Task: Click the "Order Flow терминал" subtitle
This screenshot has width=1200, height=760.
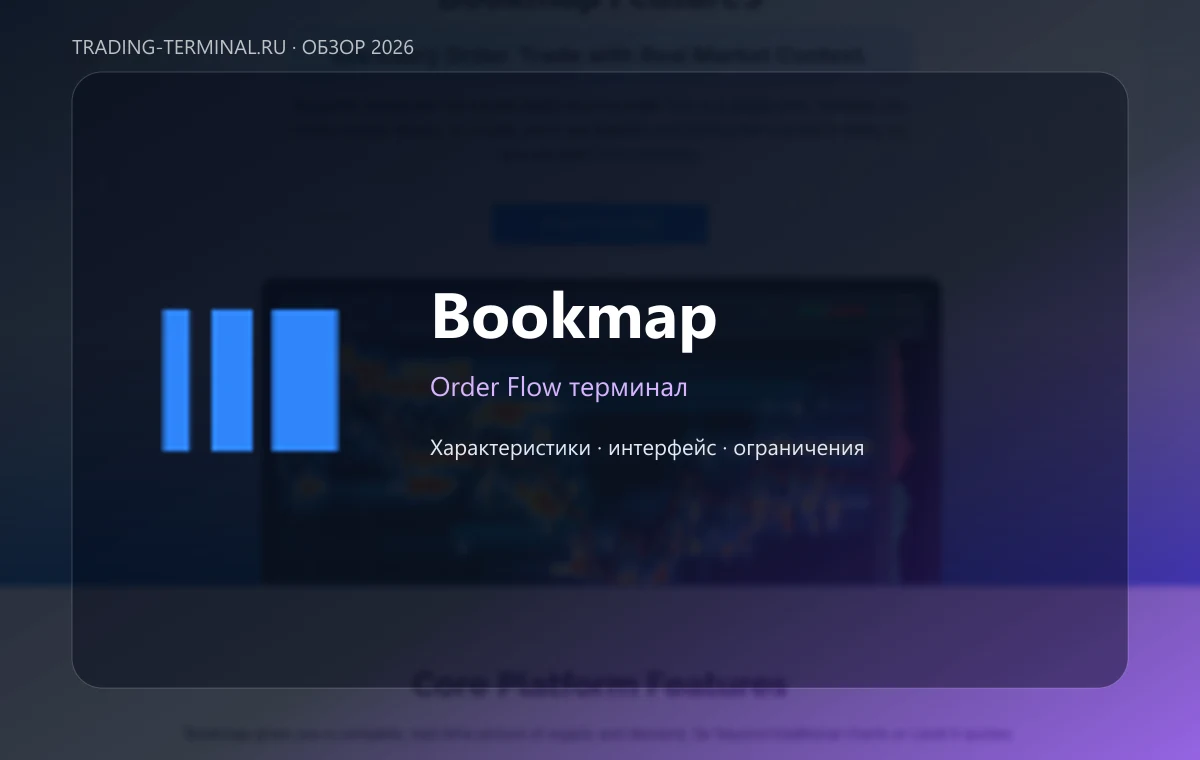Action: 559,387
